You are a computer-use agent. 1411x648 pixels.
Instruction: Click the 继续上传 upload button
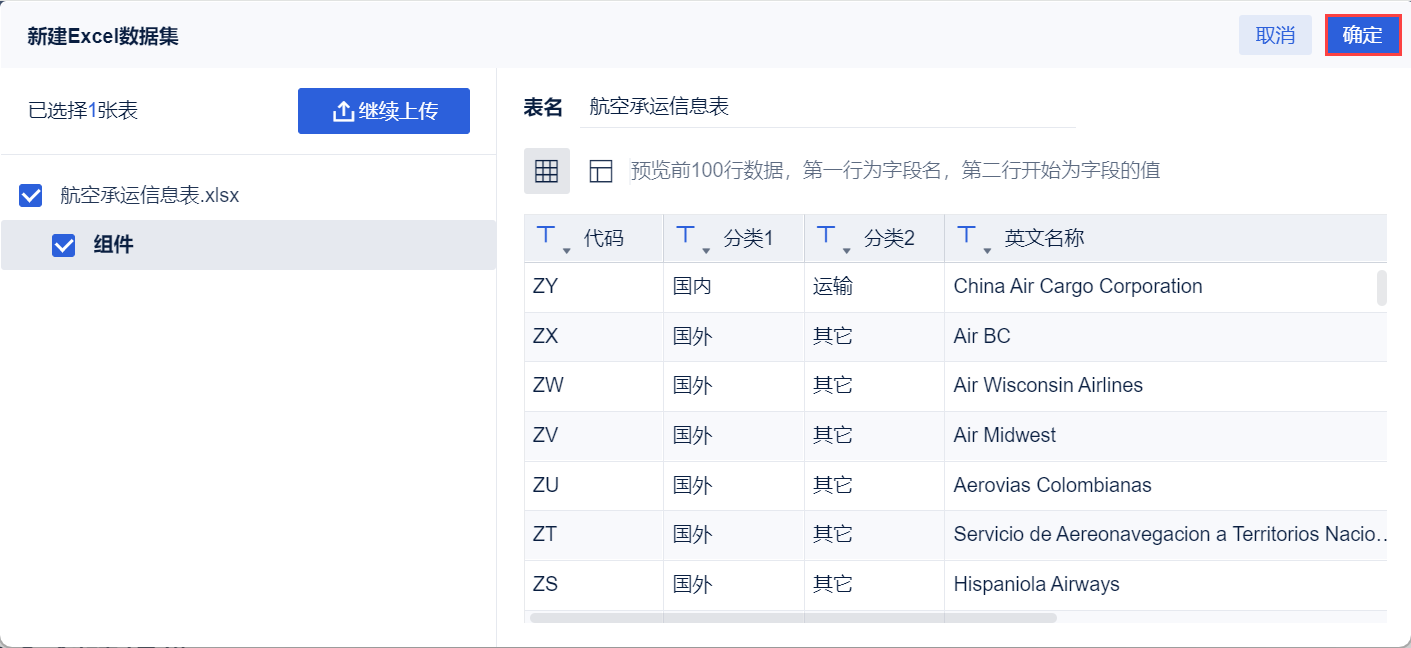384,111
